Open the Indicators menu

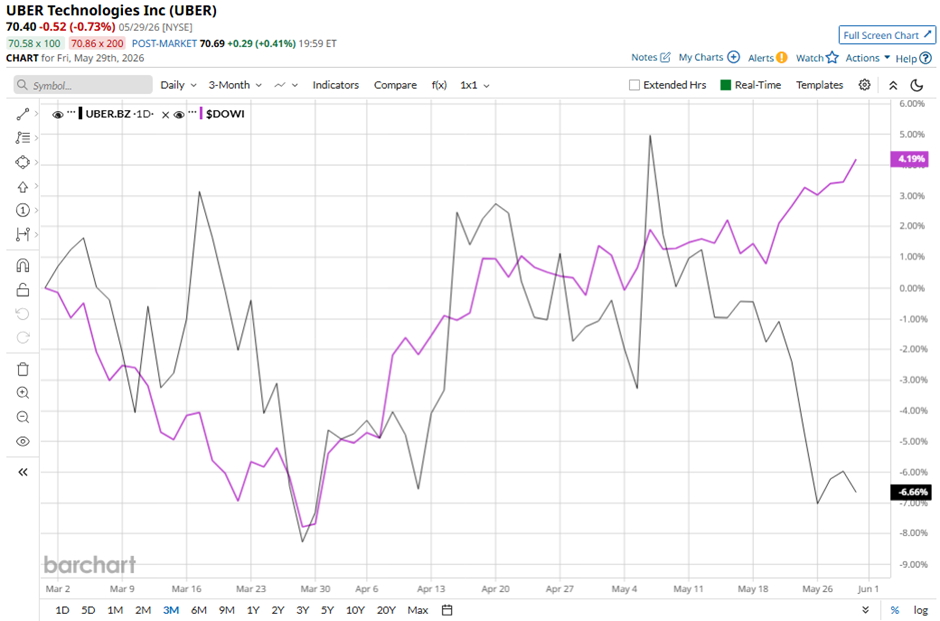[336, 85]
